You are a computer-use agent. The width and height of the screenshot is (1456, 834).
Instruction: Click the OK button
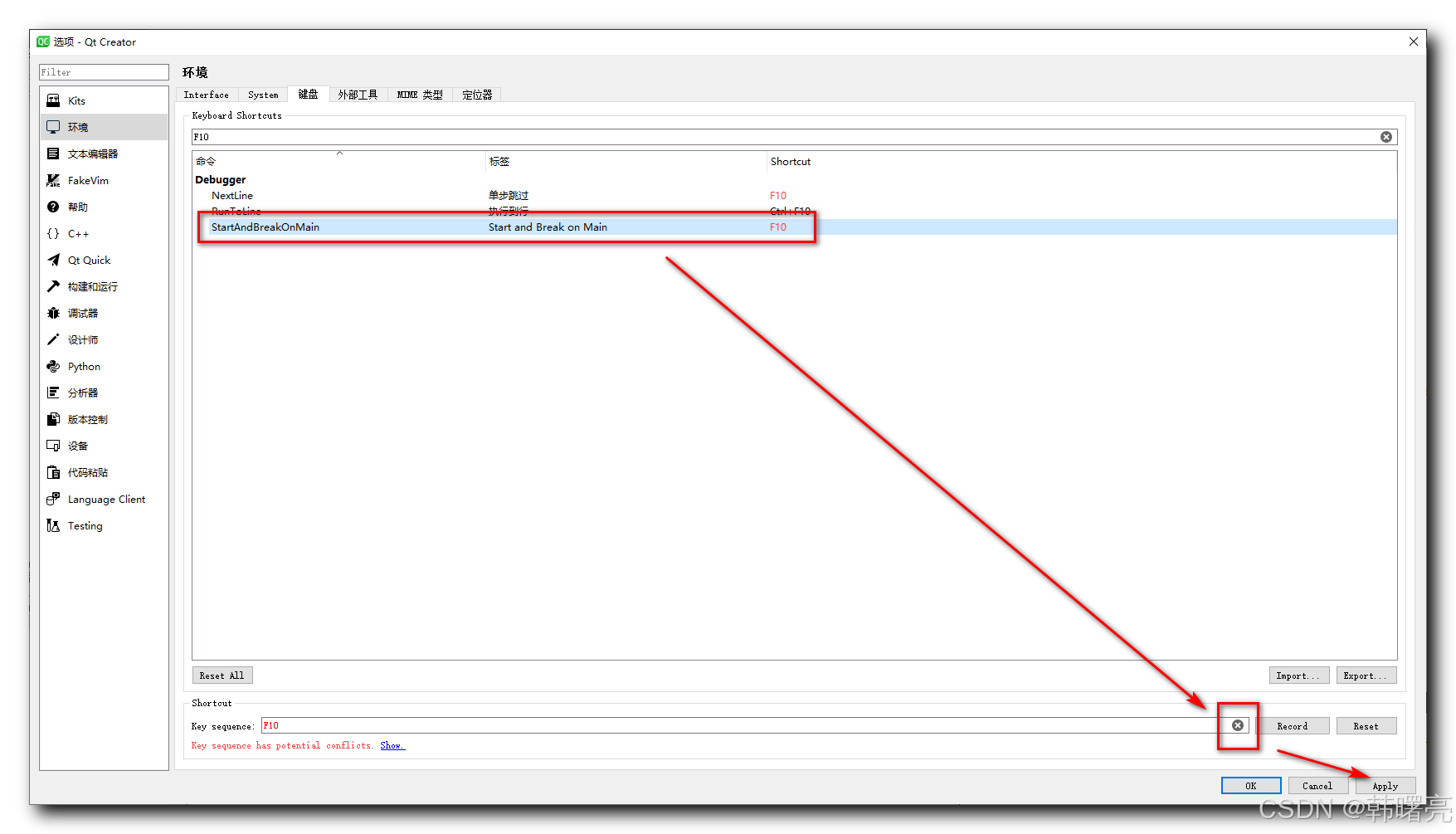(x=1250, y=786)
